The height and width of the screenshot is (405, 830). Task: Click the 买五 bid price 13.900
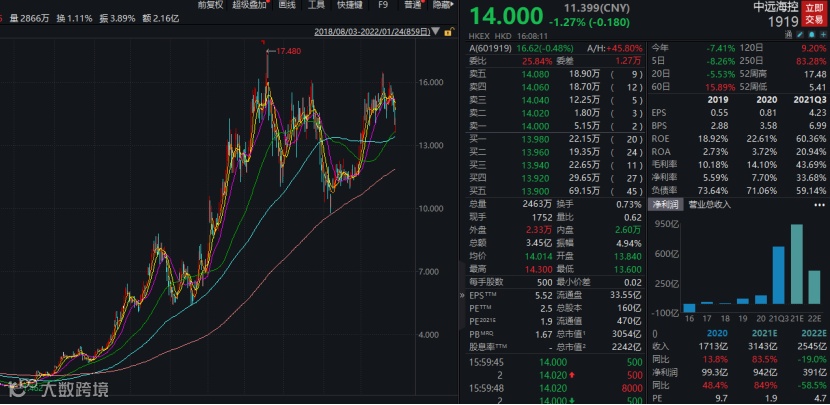click(x=534, y=191)
